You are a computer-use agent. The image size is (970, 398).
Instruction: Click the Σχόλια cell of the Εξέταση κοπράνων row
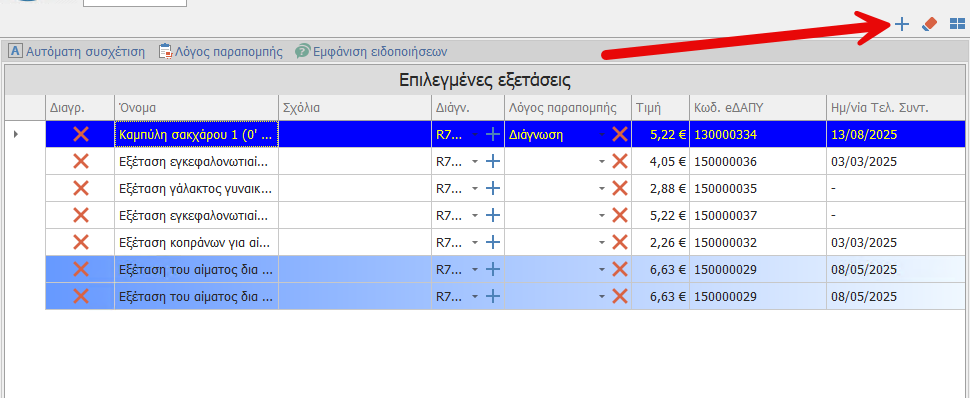pyautogui.click(x=355, y=242)
